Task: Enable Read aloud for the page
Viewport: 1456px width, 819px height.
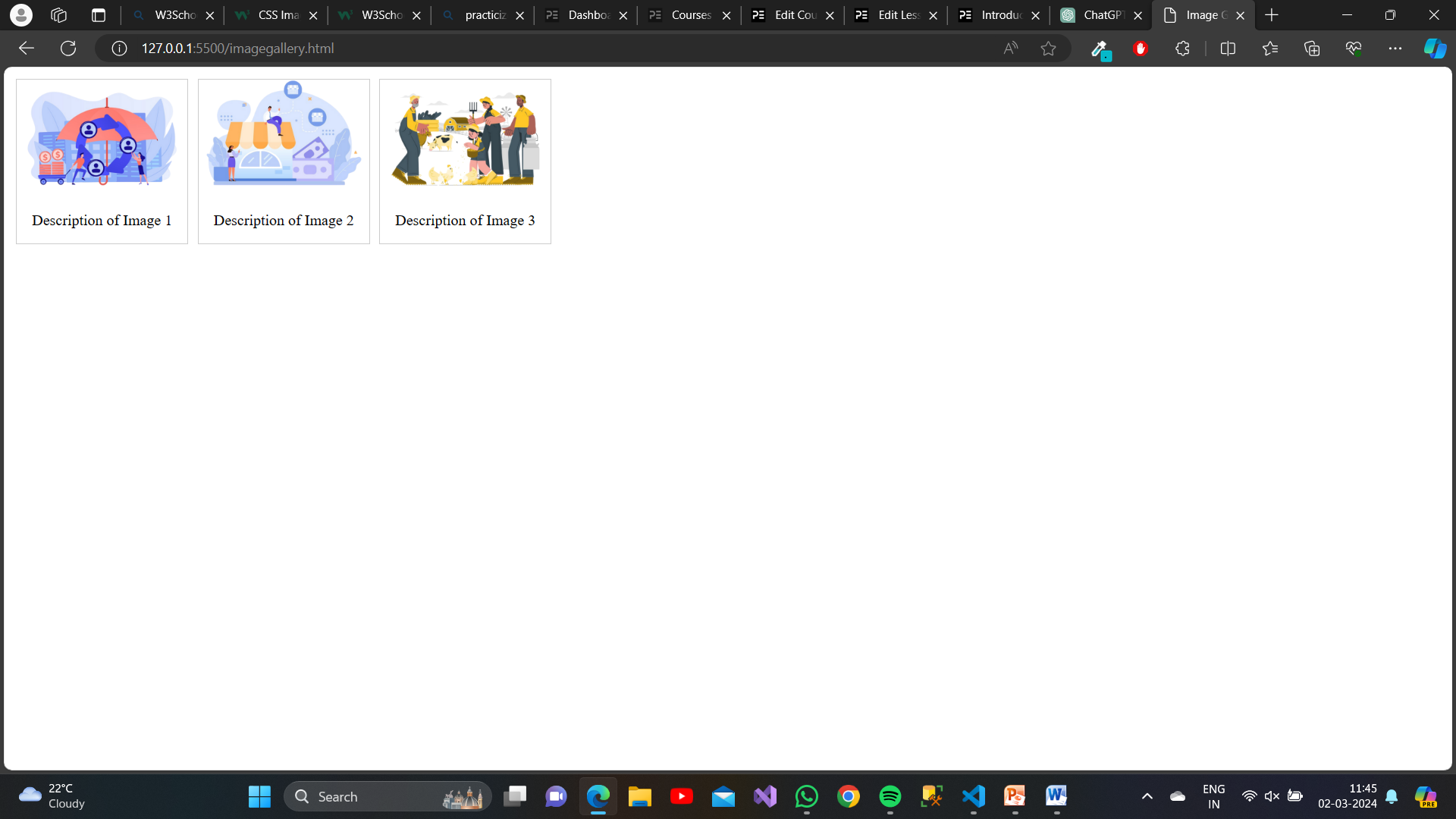Action: (1010, 48)
